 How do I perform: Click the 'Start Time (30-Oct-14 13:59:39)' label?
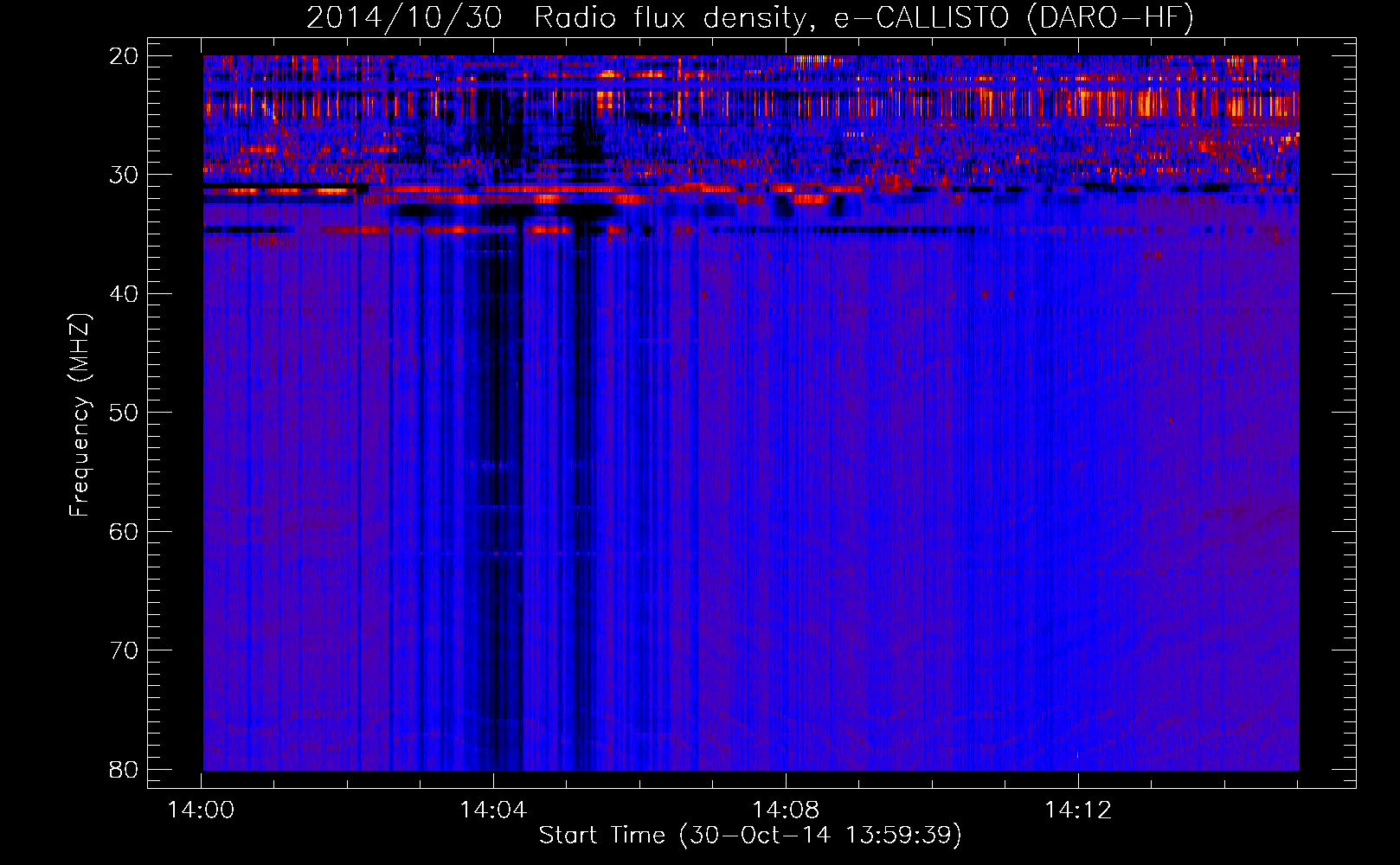coord(750,836)
